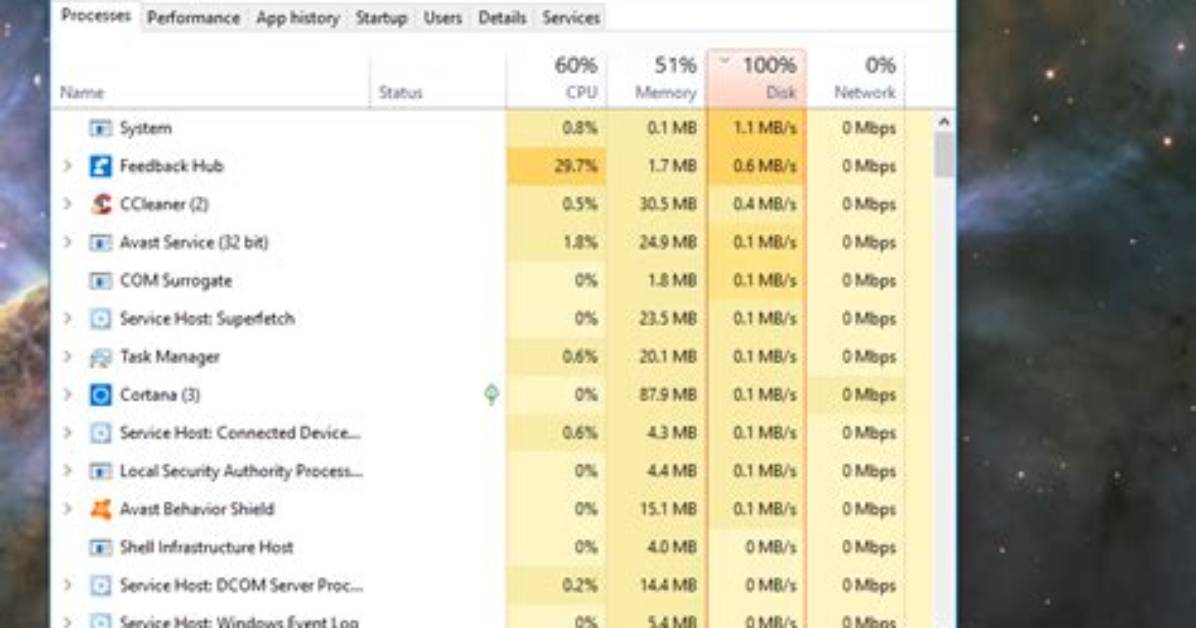Click the Task Manager process icon
Screen dimensions: 1196x628
(x=100, y=357)
